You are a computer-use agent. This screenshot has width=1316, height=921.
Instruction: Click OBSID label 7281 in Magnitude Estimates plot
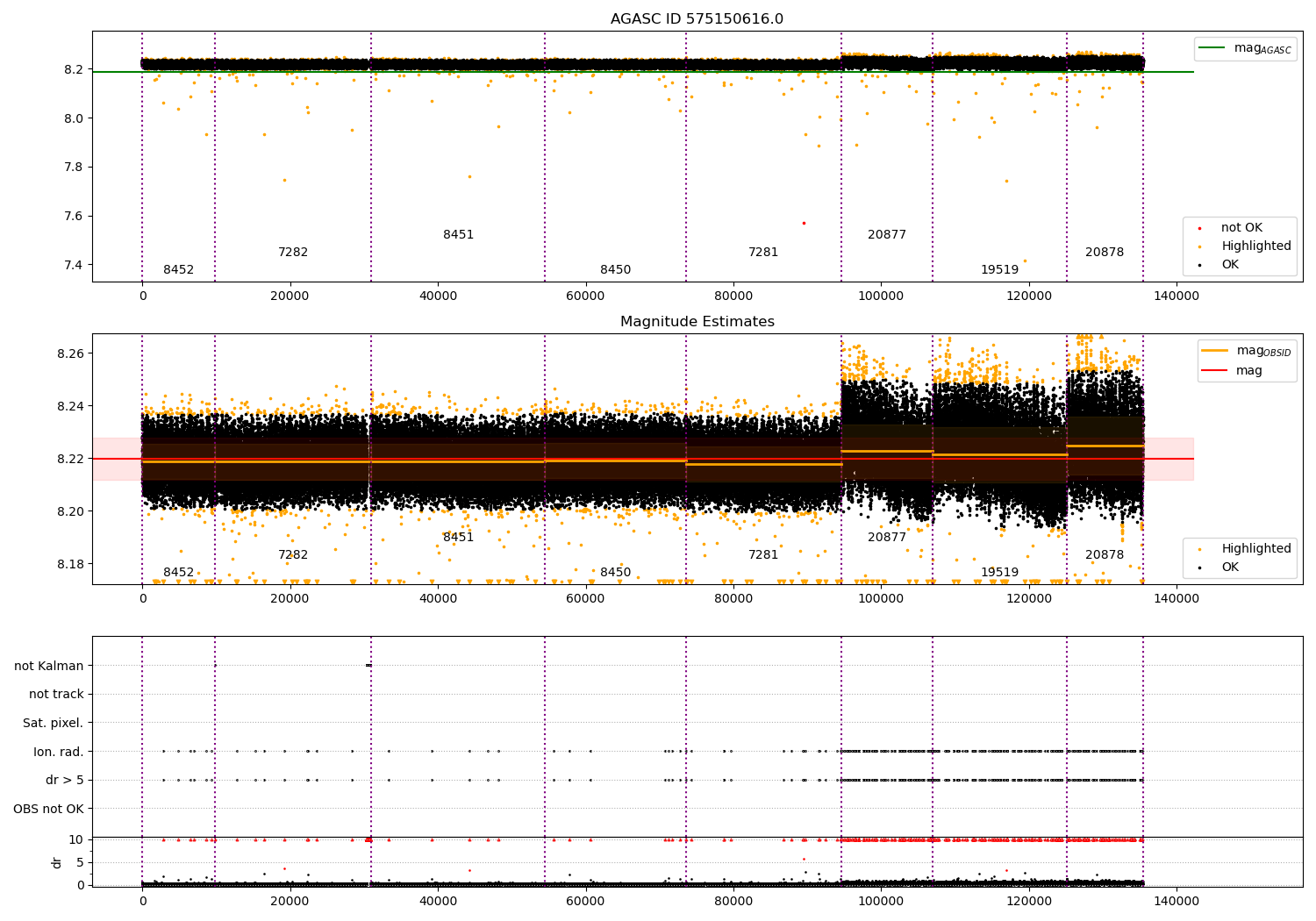763,555
